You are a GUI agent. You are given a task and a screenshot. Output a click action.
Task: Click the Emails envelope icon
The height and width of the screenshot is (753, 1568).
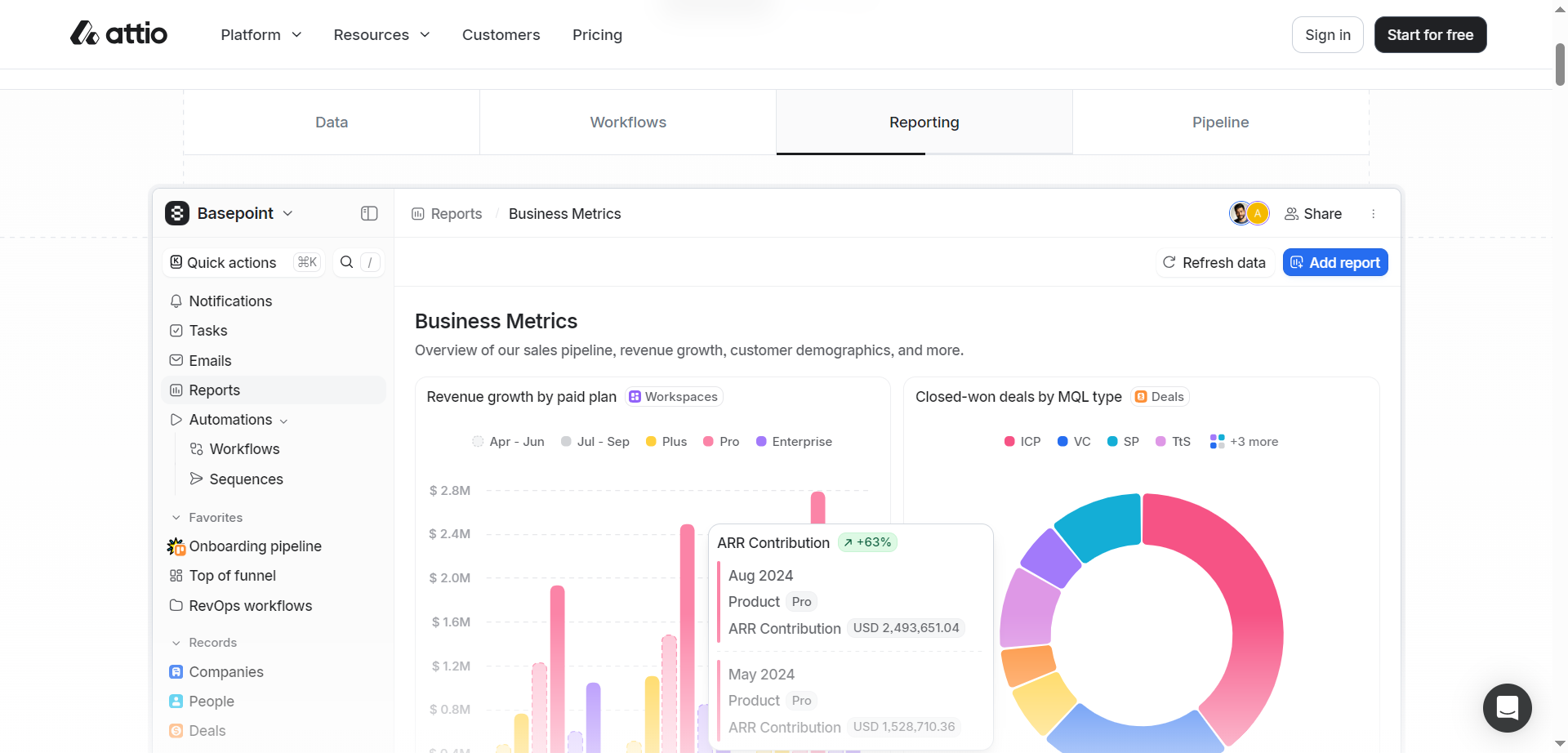pyautogui.click(x=176, y=360)
